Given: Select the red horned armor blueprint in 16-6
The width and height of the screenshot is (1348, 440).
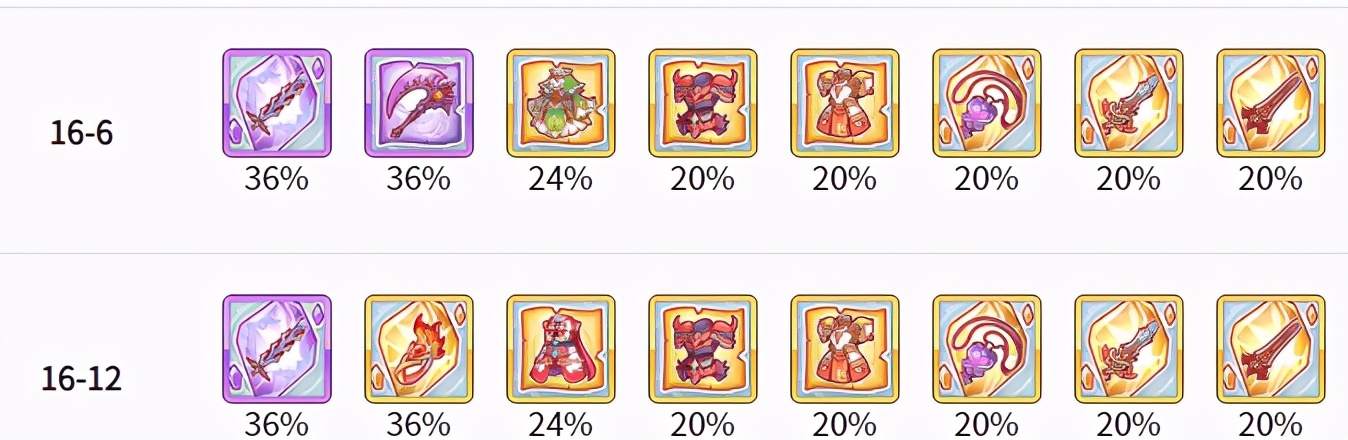Looking at the screenshot, I should pos(703,103).
